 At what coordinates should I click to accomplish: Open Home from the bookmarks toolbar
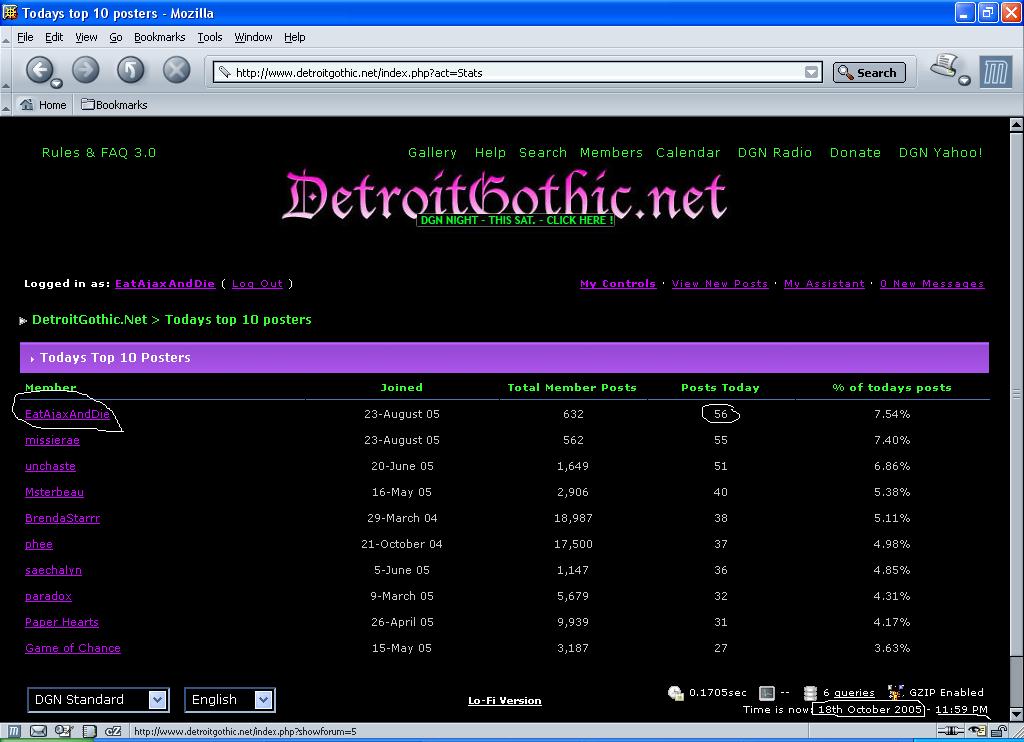(43, 105)
